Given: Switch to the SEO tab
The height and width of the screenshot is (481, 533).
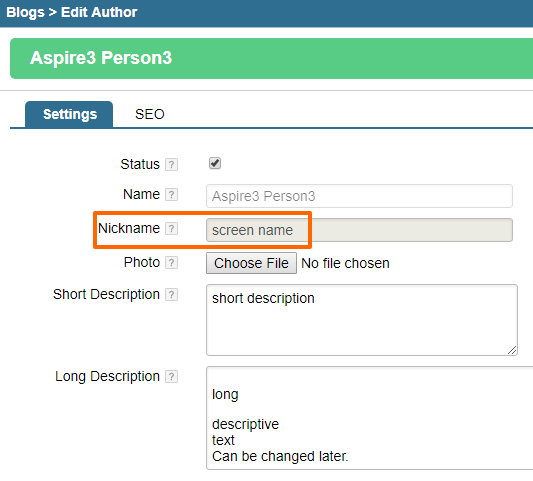Looking at the screenshot, I should pos(150,114).
